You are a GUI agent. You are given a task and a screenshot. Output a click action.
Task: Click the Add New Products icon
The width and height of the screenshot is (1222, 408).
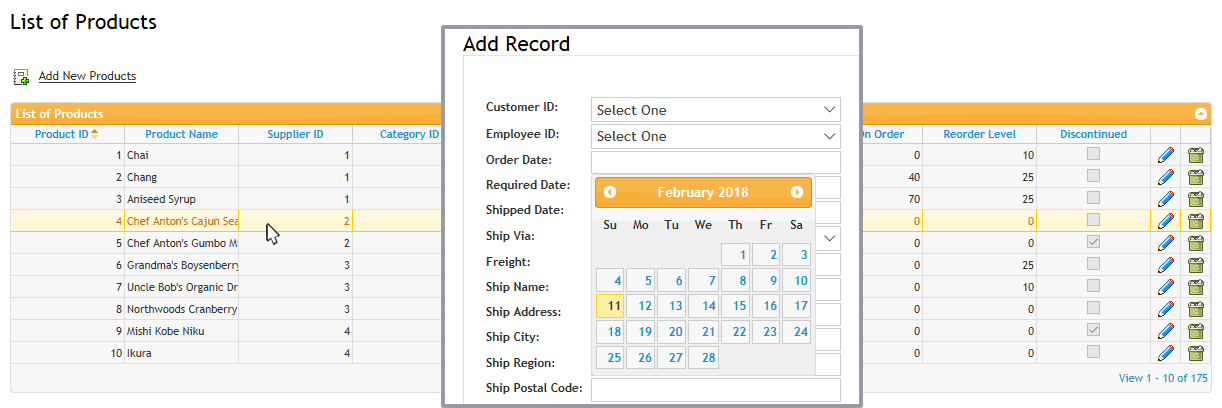pos(21,76)
